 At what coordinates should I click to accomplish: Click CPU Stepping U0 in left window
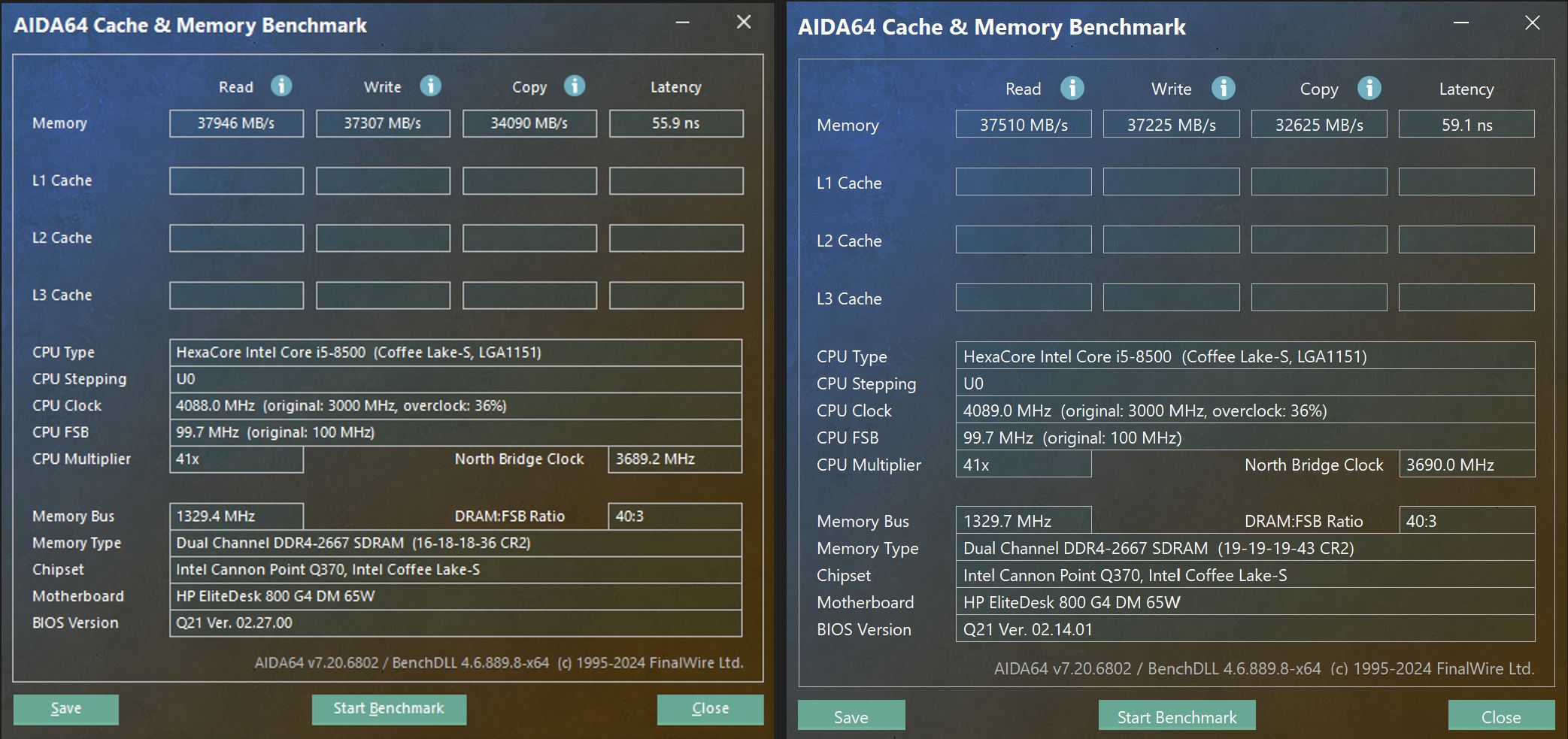tap(456, 379)
